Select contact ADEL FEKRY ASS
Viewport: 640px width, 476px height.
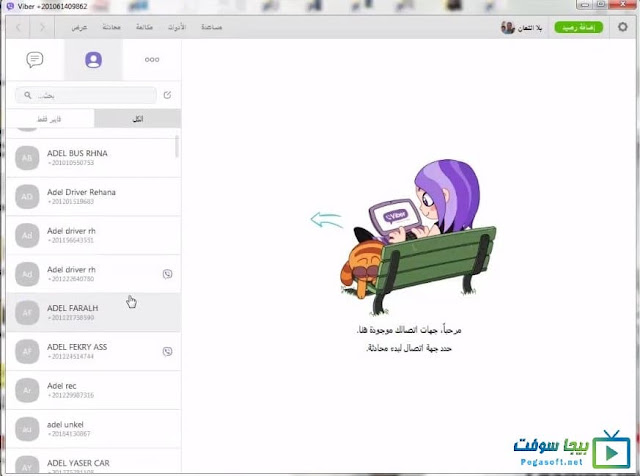(93, 351)
